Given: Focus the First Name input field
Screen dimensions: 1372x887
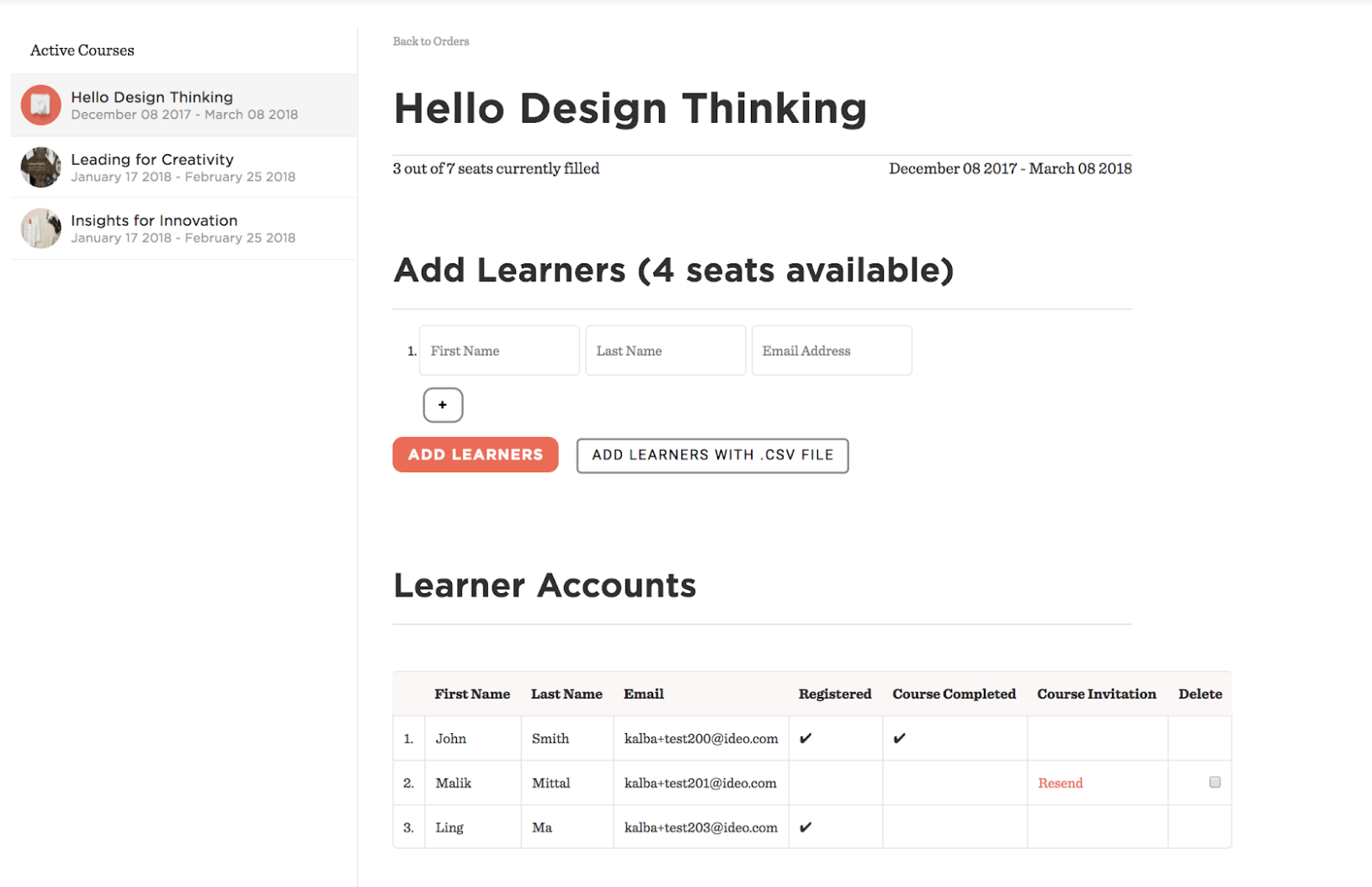Looking at the screenshot, I should pyautogui.click(x=499, y=350).
